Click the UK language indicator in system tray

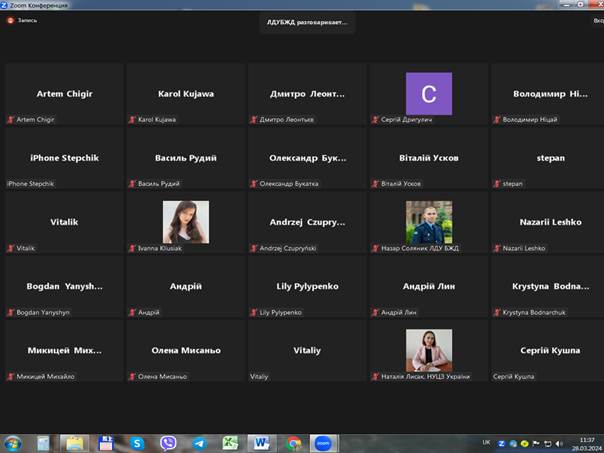point(486,442)
